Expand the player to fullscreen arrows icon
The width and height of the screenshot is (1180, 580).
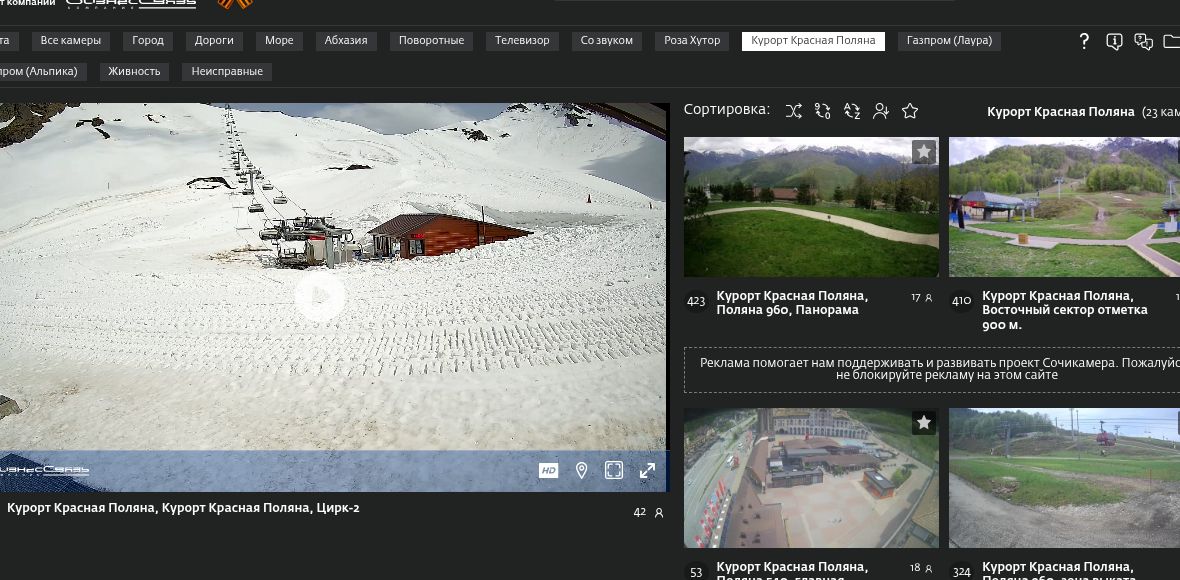647,471
